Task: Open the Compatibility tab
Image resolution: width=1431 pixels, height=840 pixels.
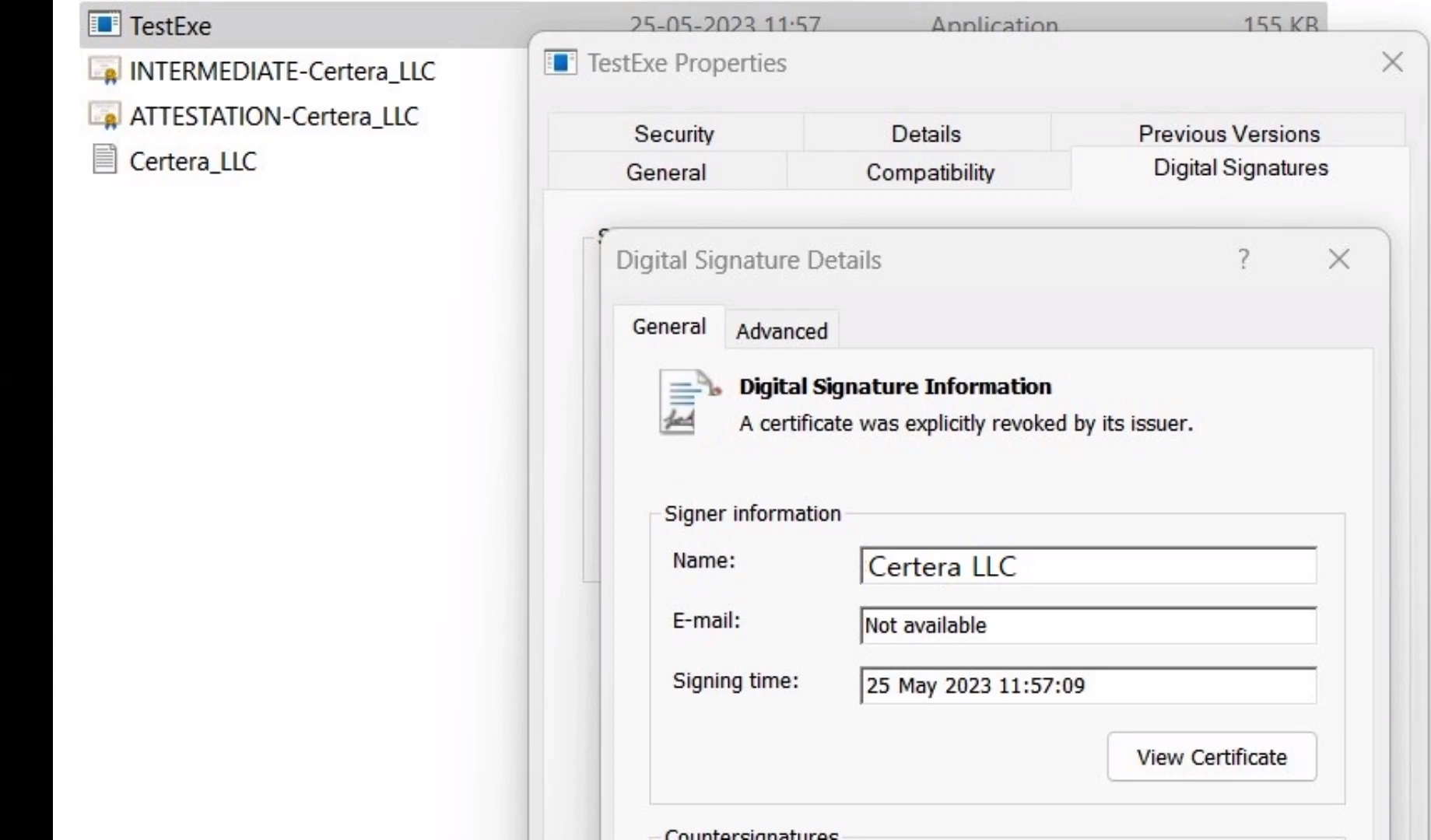Action: pos(929,172)
